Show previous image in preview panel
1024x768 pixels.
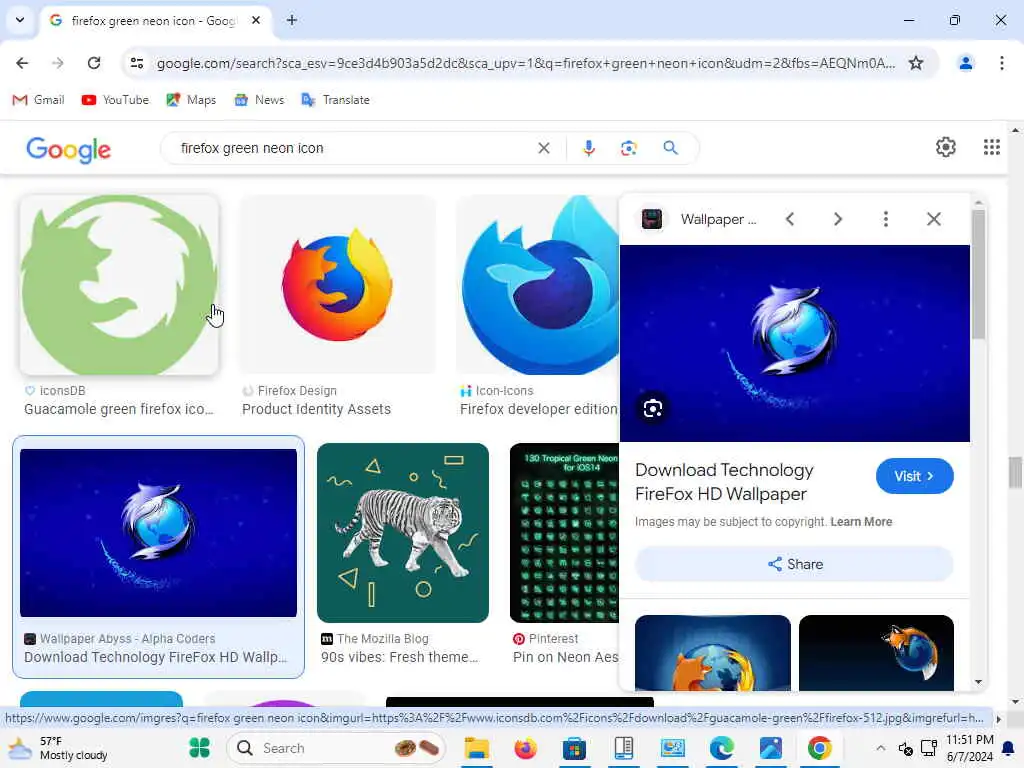click(790, 219)
